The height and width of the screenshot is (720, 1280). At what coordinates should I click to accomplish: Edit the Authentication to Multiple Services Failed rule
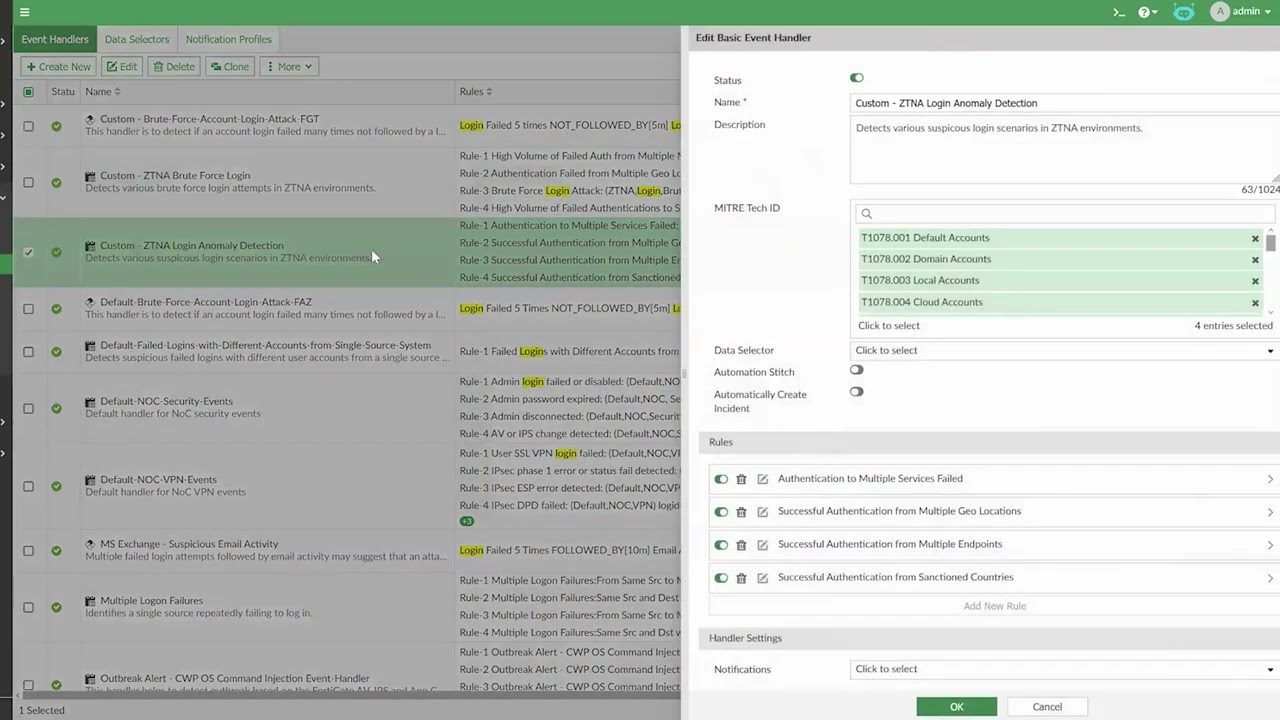[x=763, y=479]
